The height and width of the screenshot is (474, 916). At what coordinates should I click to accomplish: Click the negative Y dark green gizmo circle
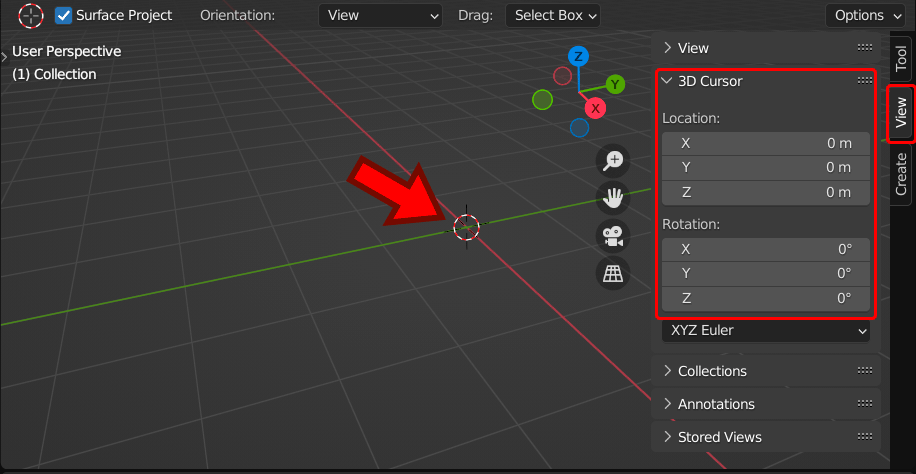pyautogui.click(x=543, y=100)
